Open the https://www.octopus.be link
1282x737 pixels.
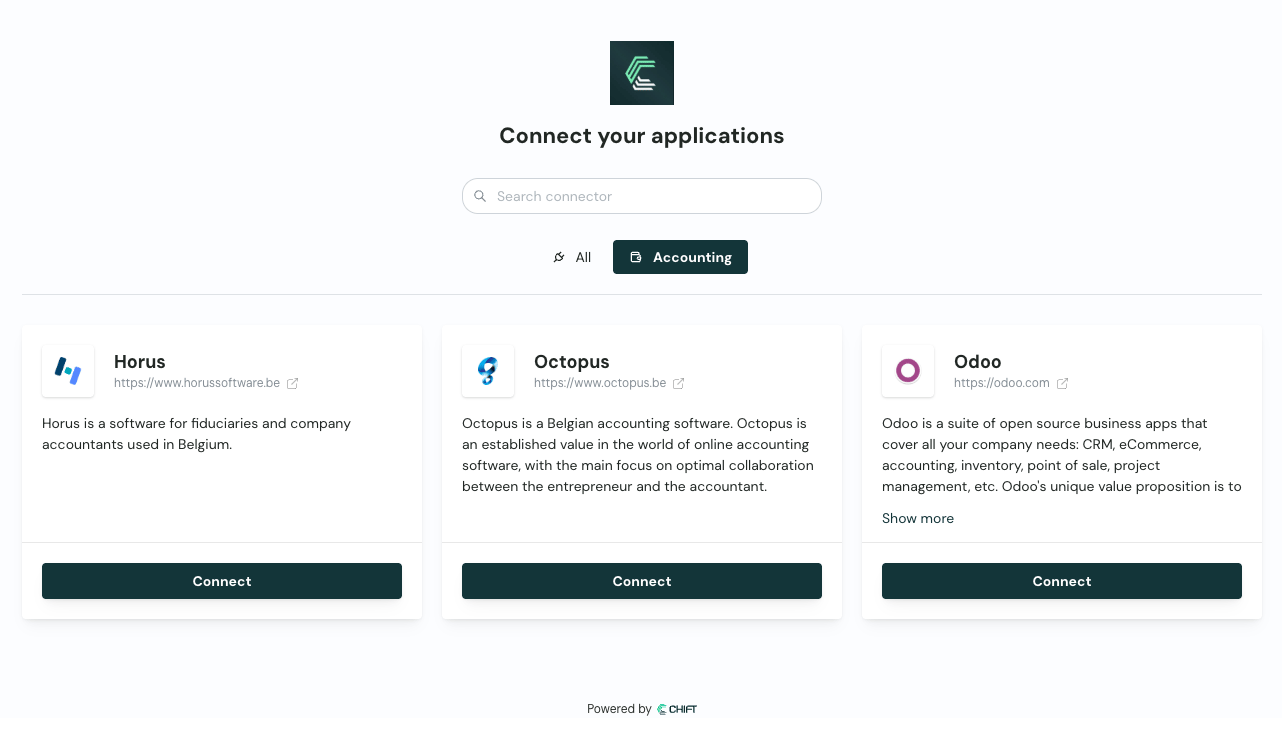point(600,383)
